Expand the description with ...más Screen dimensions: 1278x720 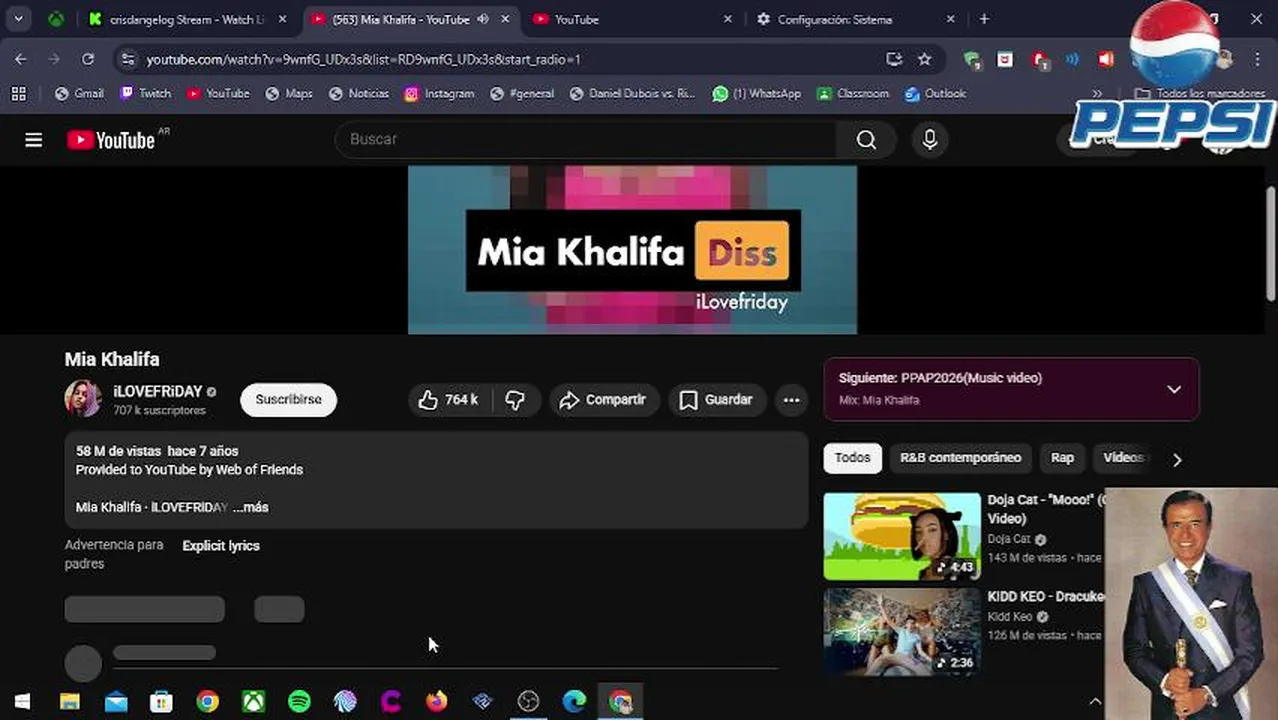(251, 507)
